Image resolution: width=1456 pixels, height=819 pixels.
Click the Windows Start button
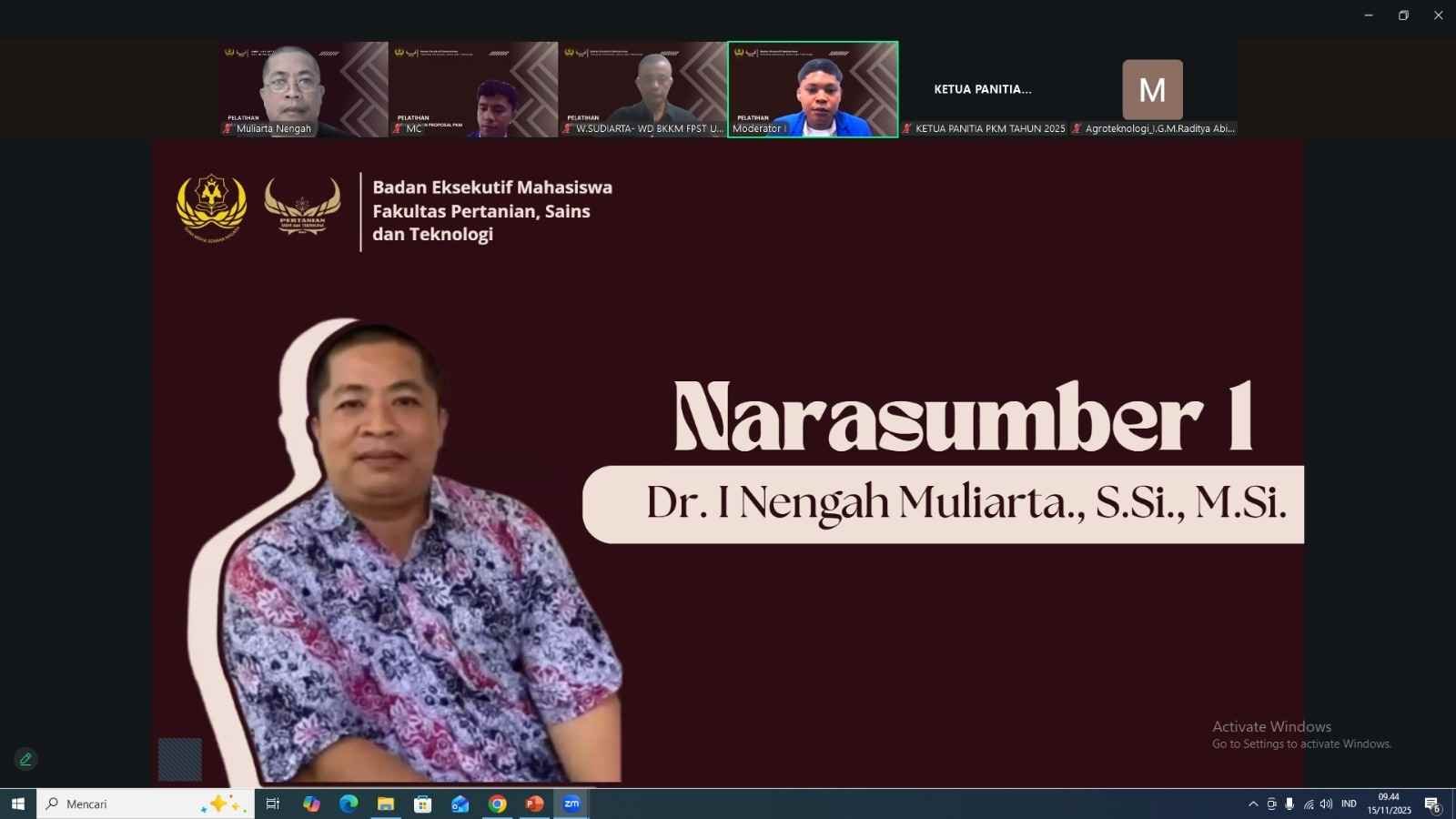(17, 804)
